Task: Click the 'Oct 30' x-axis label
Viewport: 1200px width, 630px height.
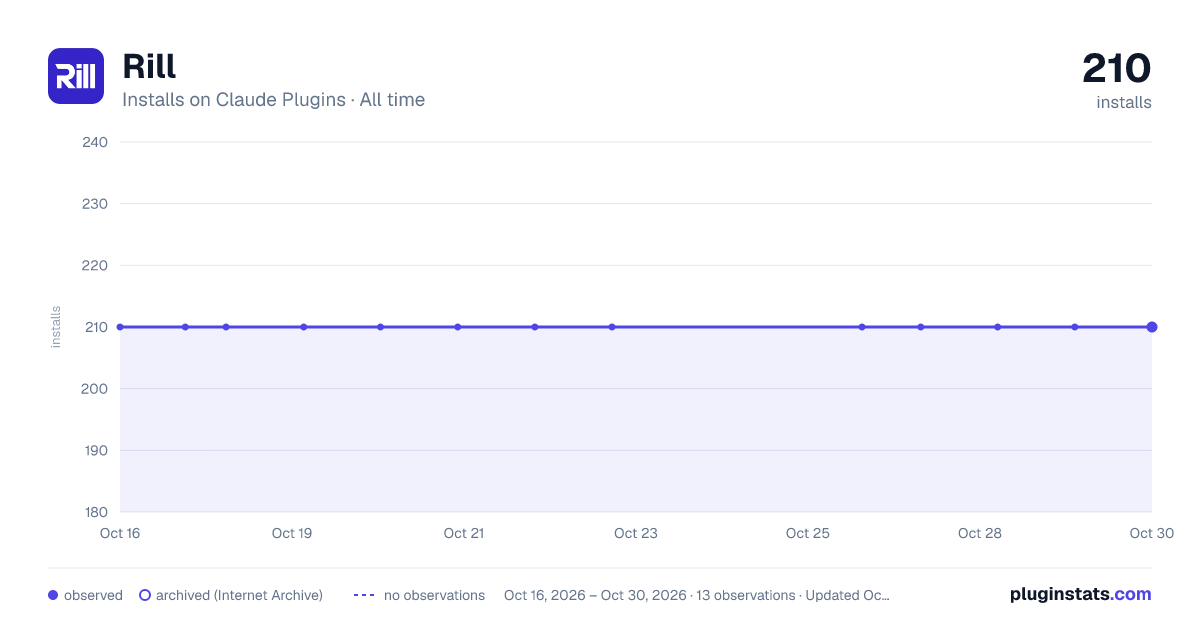Action: click(1152, 533)
